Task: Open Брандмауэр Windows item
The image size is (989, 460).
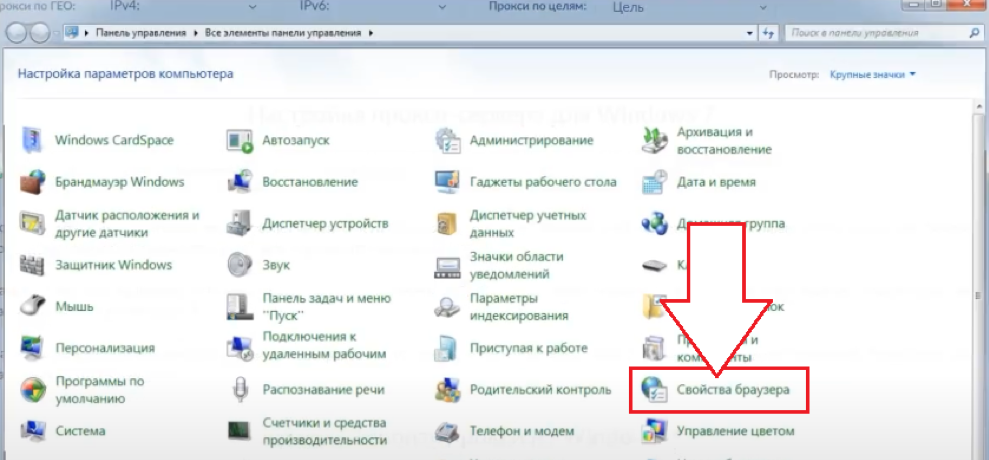Action: 102,182
